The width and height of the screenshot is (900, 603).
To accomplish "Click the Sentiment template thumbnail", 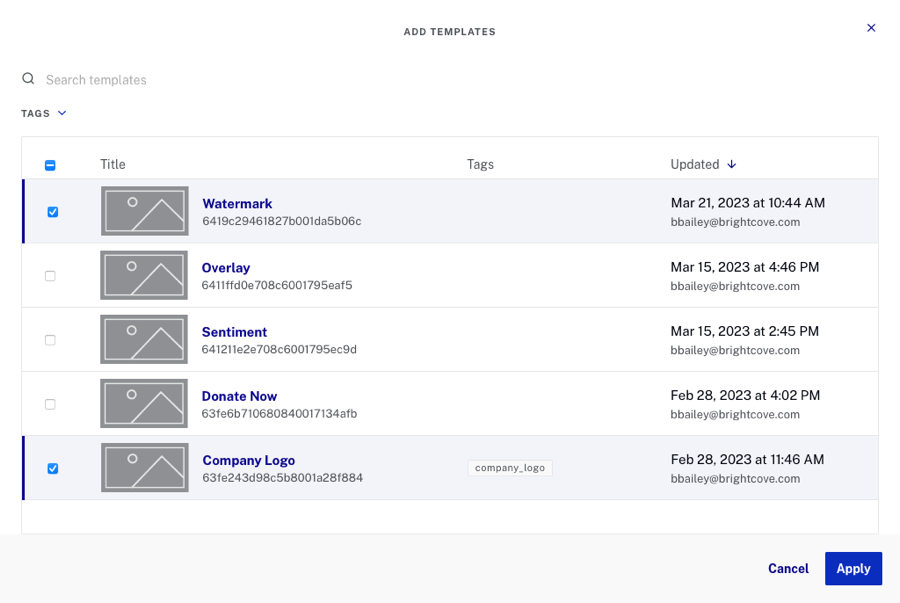I will 144,339.
